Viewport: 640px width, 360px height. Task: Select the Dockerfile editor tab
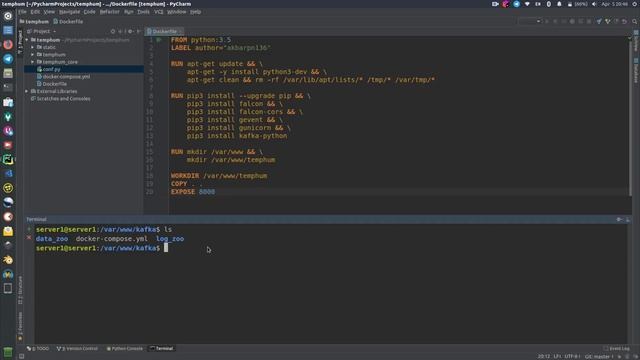(x=164, y=31)
